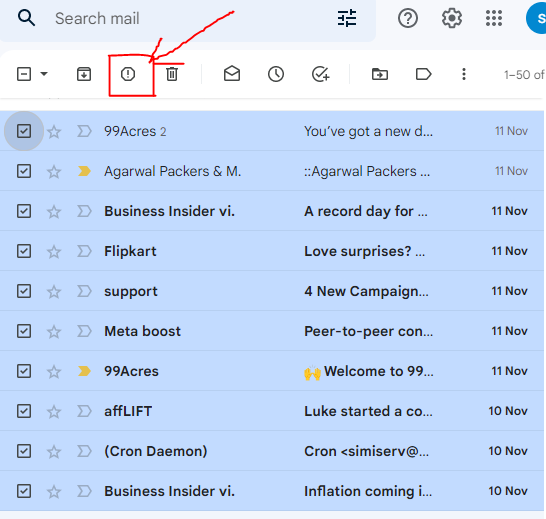The width and height of the screenshot is (546, 519).
Task: Open the Settings gear
Action: (x=452, y=18)
